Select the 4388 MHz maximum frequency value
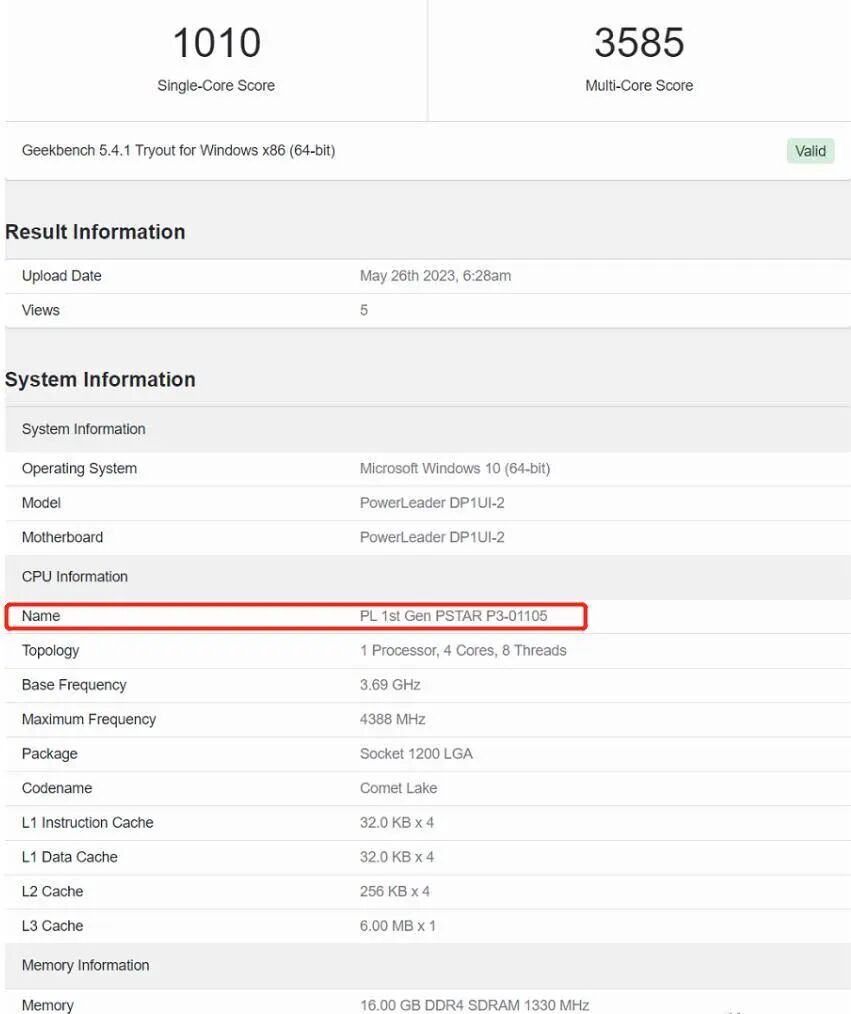851x1014 pixels. (393, 719)
